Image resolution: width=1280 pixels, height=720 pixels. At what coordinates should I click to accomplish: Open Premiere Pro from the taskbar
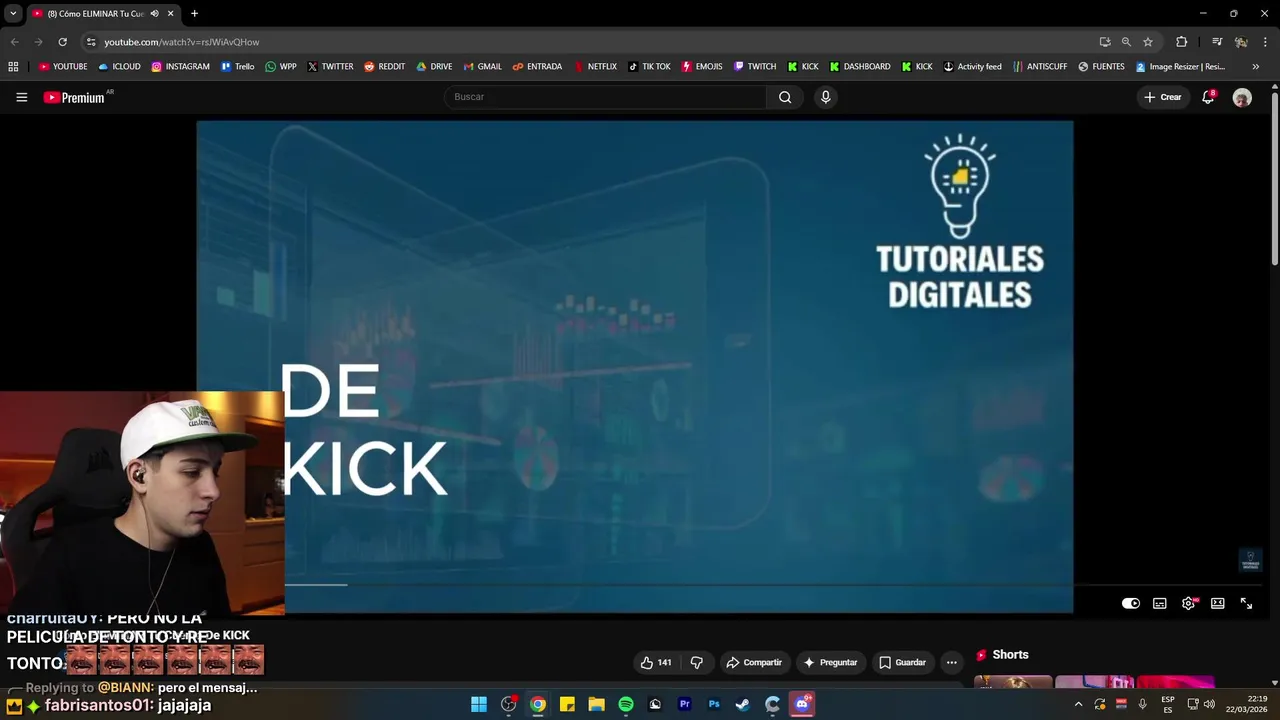click(685, 704)
